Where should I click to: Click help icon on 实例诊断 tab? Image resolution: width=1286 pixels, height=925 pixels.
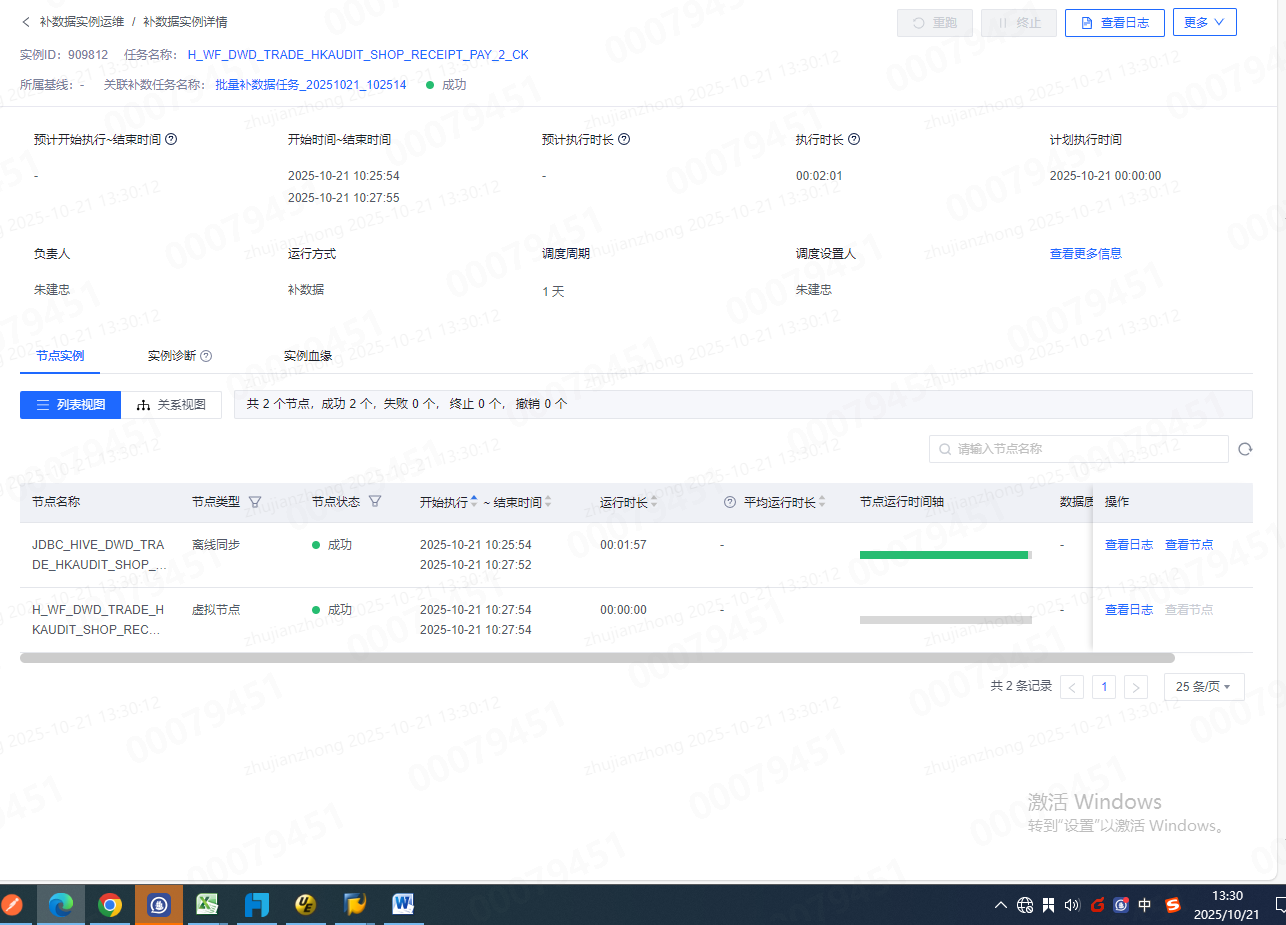(x=206, y=356)
